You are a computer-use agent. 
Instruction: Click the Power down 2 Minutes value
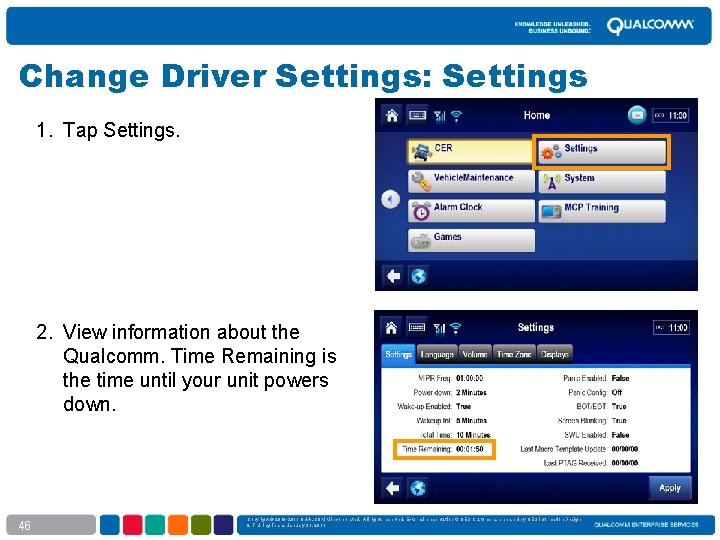pyautogui.click(x=471, y=393)
